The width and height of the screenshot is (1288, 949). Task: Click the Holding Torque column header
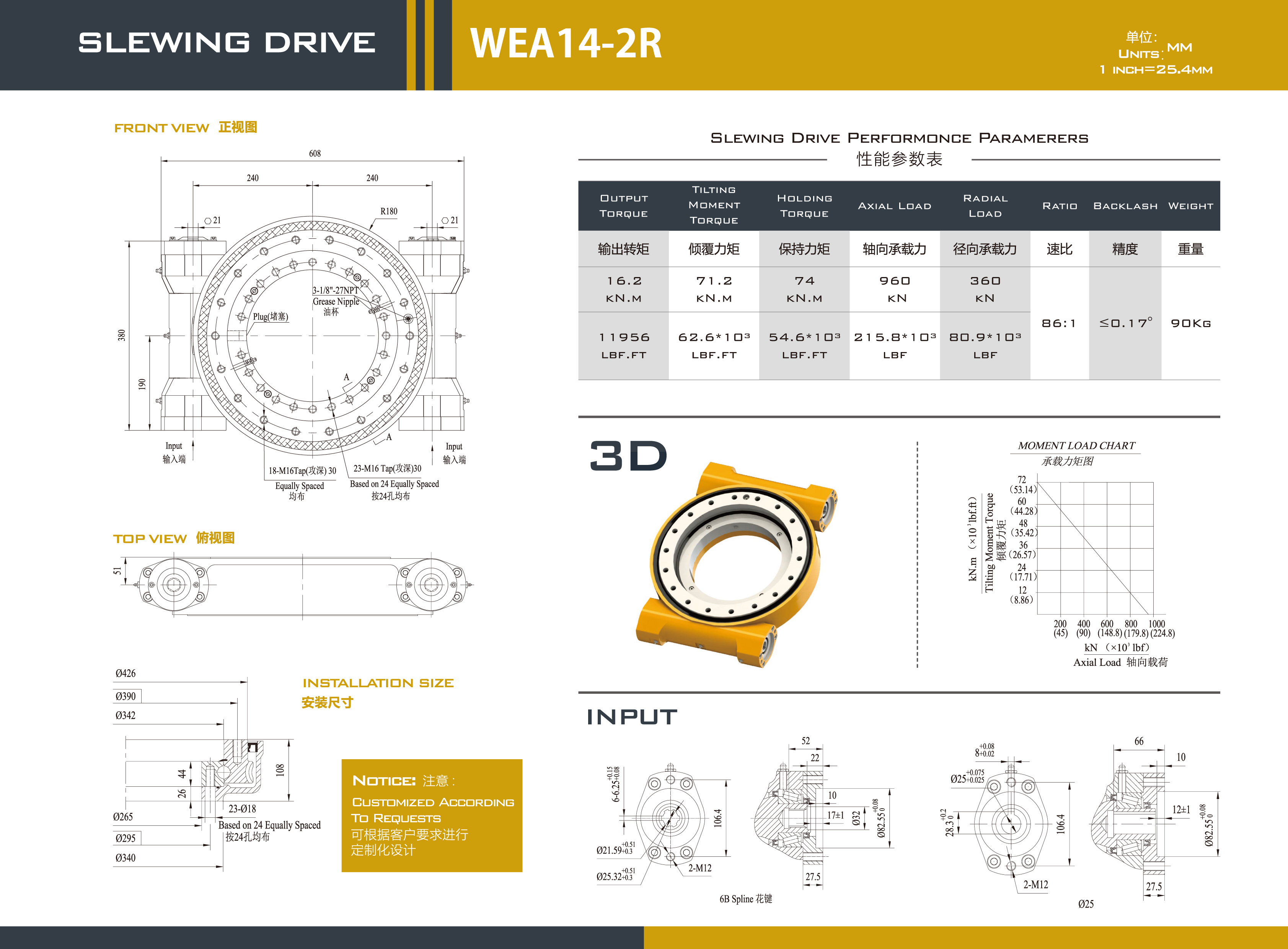(x=804, y=205)
